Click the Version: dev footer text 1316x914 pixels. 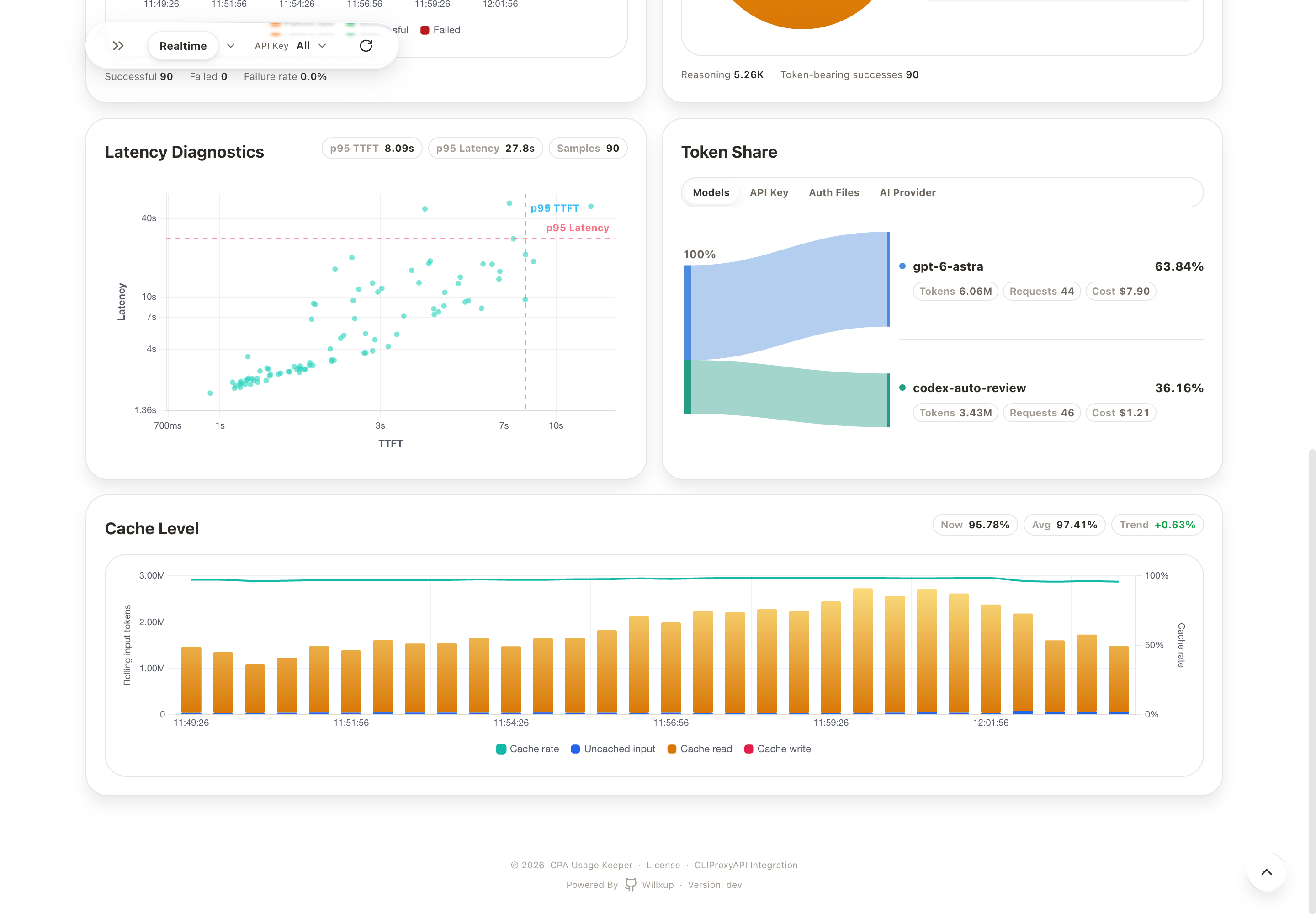coord(715,885)
